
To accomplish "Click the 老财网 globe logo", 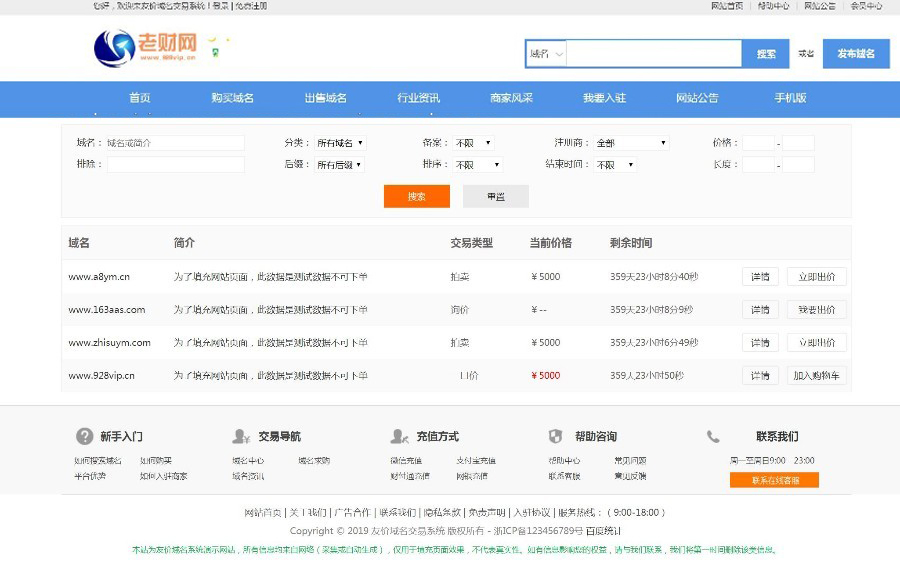I will 114,48.
